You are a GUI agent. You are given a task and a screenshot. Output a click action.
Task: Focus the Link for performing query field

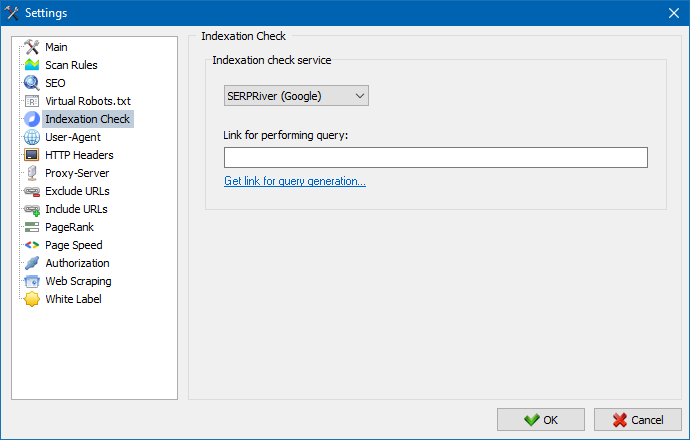coord(436,158)
